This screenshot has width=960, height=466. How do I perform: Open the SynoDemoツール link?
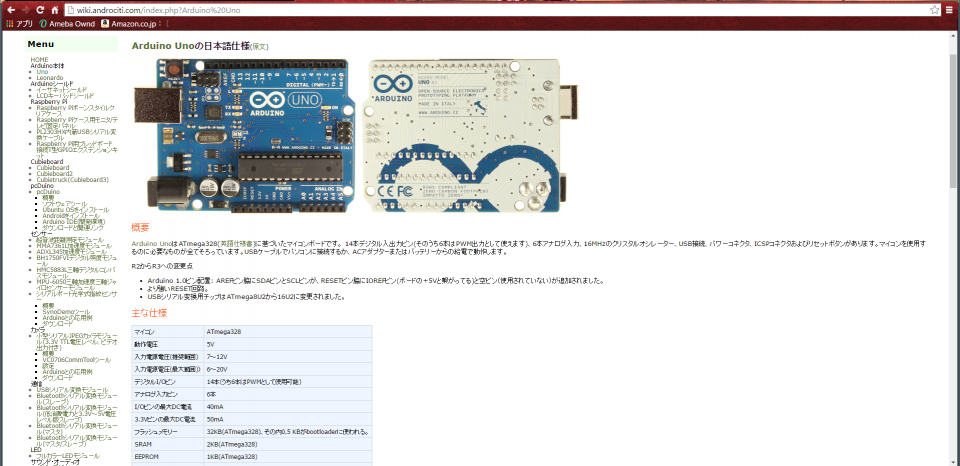[66, 312]
